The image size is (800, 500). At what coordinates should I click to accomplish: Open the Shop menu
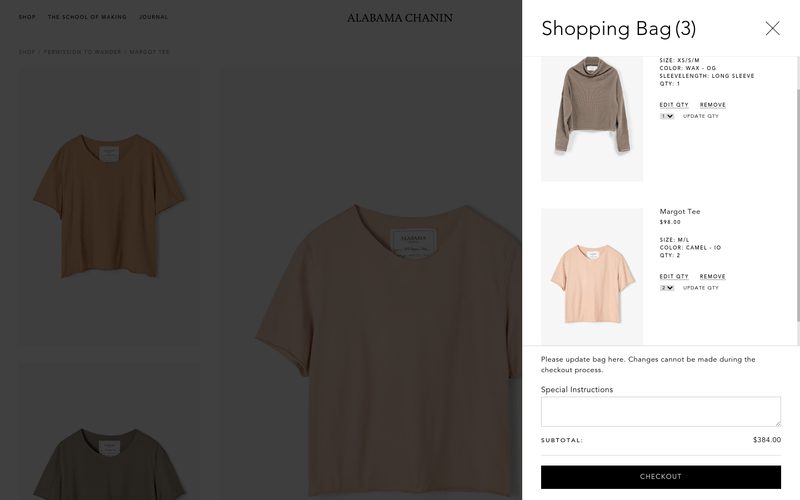pyautogui.click(x=27, y=17)
